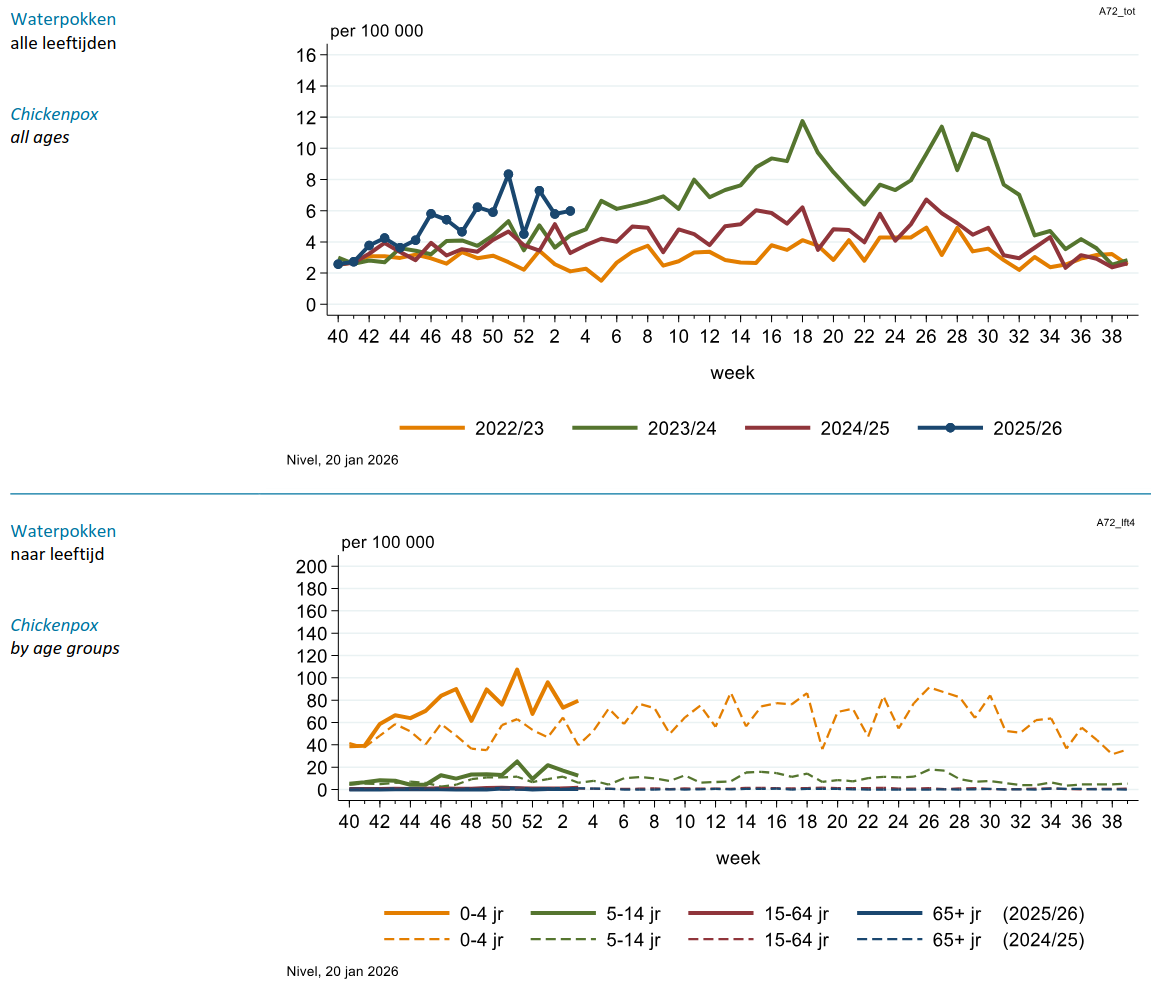Click the solid blue 65+ jr legend entry
1151x988 pixels.
pos(889,913)
